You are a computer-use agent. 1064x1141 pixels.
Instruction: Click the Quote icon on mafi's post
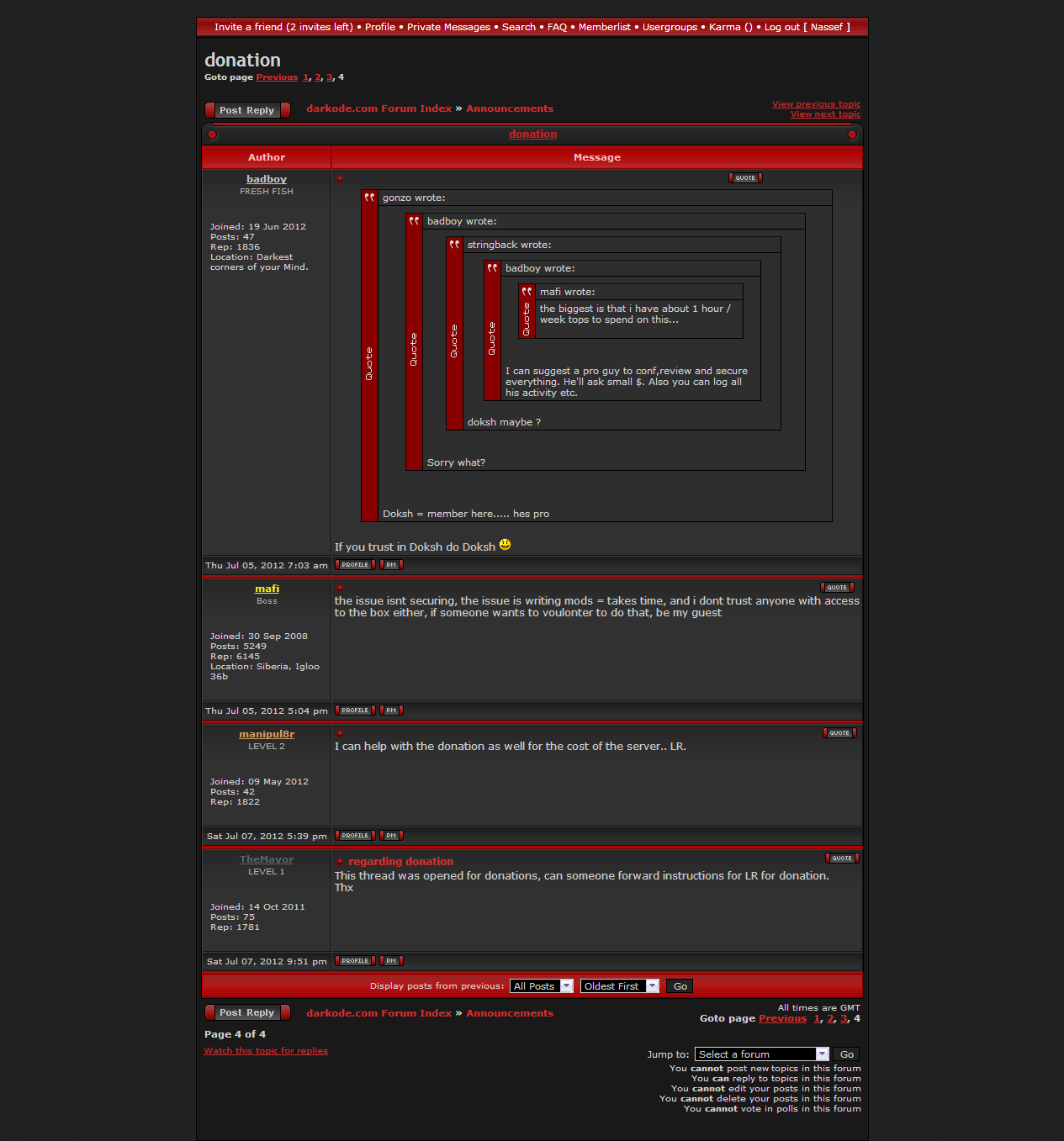coord(837,588)
